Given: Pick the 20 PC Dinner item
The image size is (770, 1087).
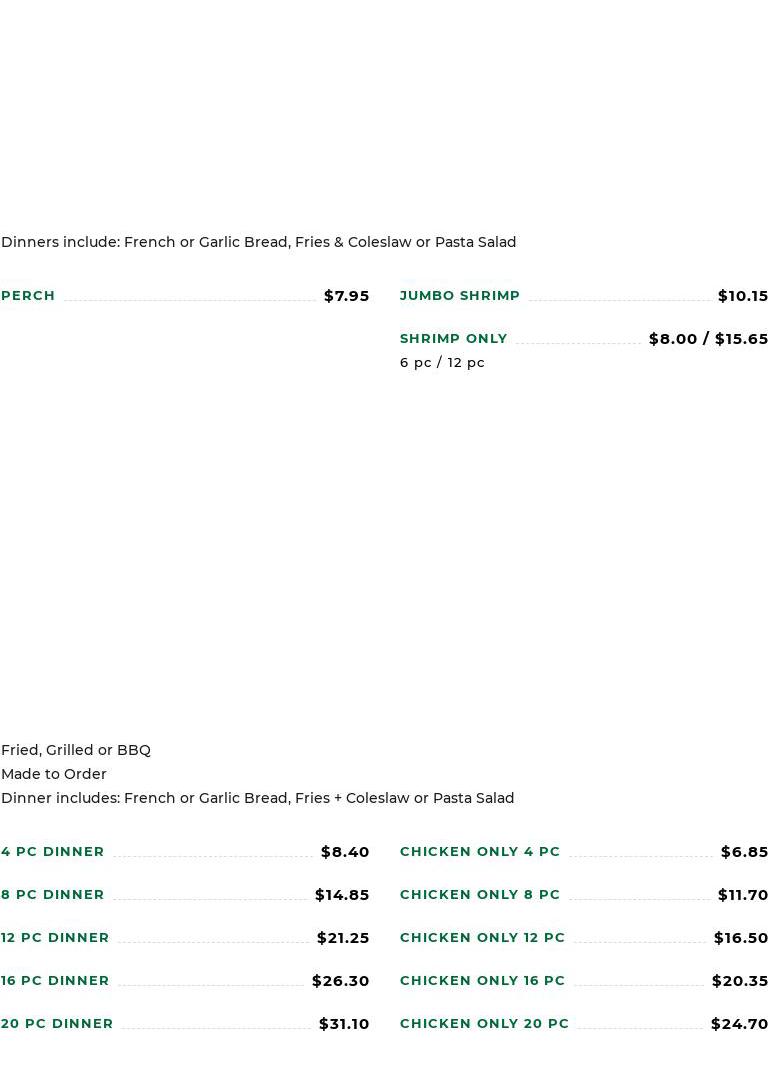Looking at the screenshot, I should [x=57, y=1024].
